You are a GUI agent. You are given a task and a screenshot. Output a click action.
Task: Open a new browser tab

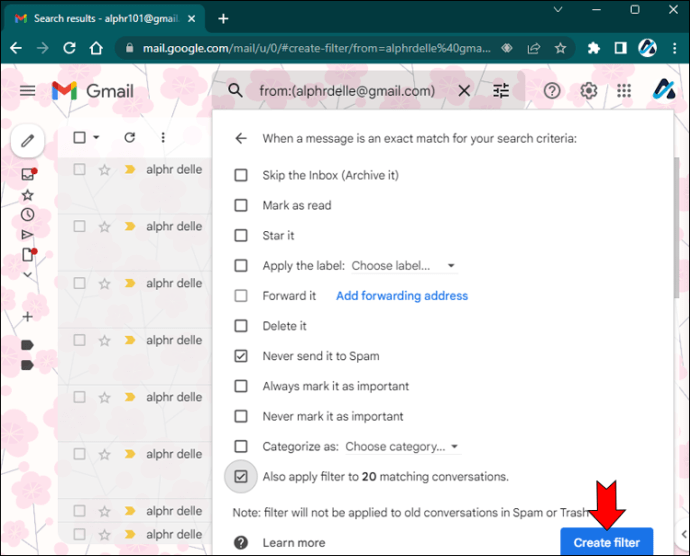(223, 18)
